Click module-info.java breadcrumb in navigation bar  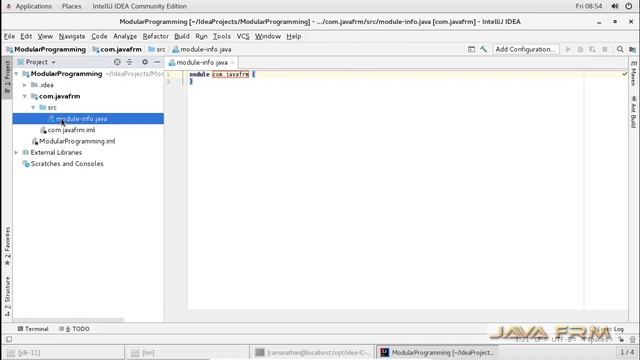pos(202,49)
